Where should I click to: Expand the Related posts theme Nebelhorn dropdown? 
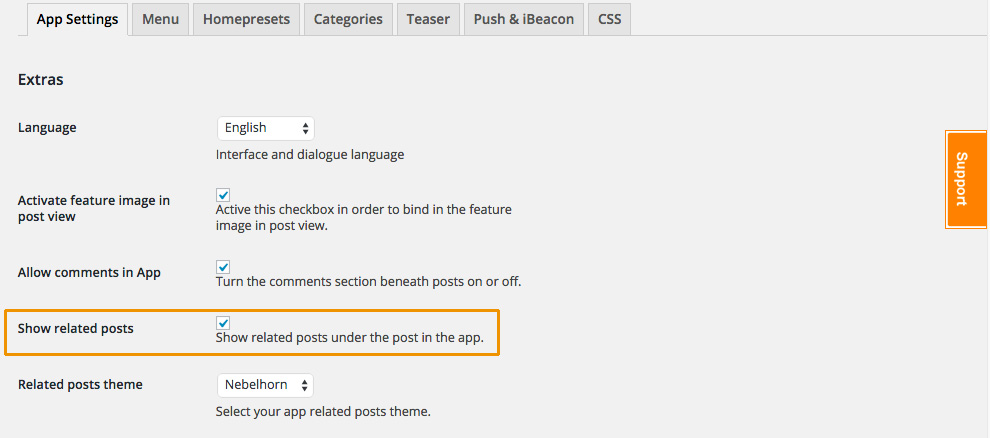(265, 384)
